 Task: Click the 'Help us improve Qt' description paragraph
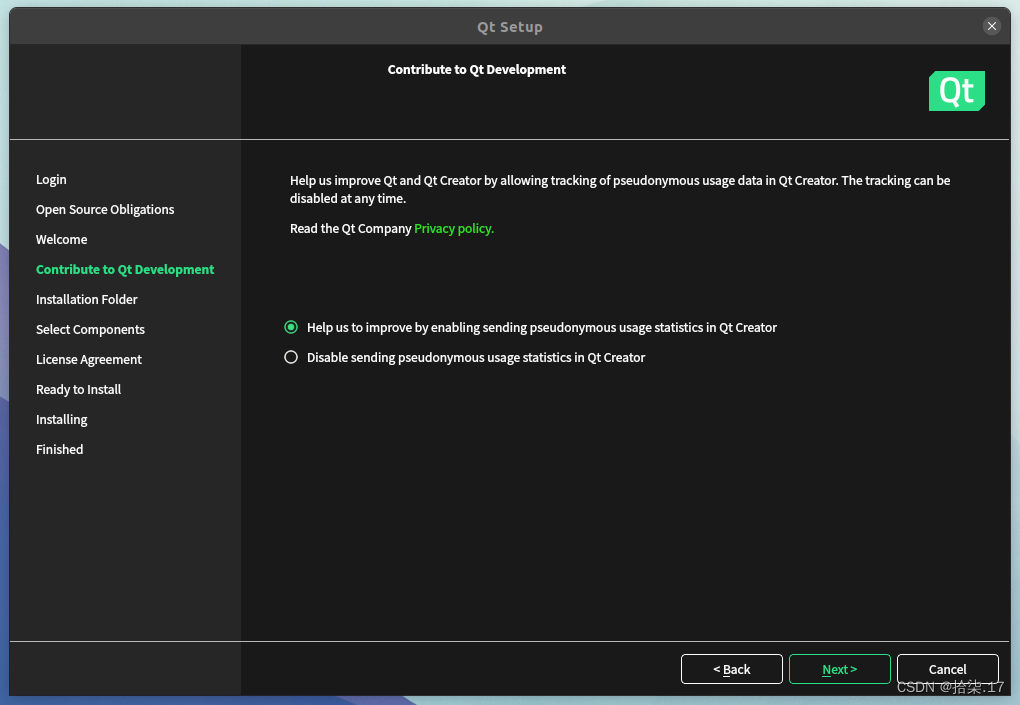click(620, 189)
